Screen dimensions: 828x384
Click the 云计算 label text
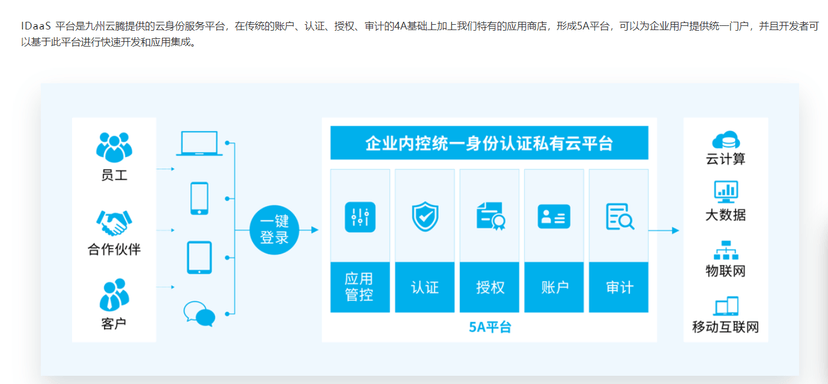726,158
